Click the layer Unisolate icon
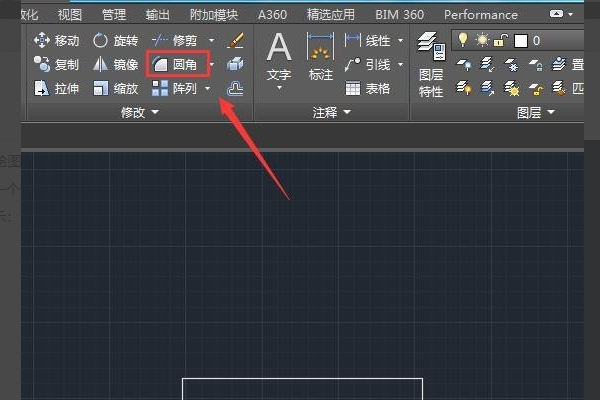Image resolution: width=600 pixels, height=400 pixels. [x=487, y=88]
